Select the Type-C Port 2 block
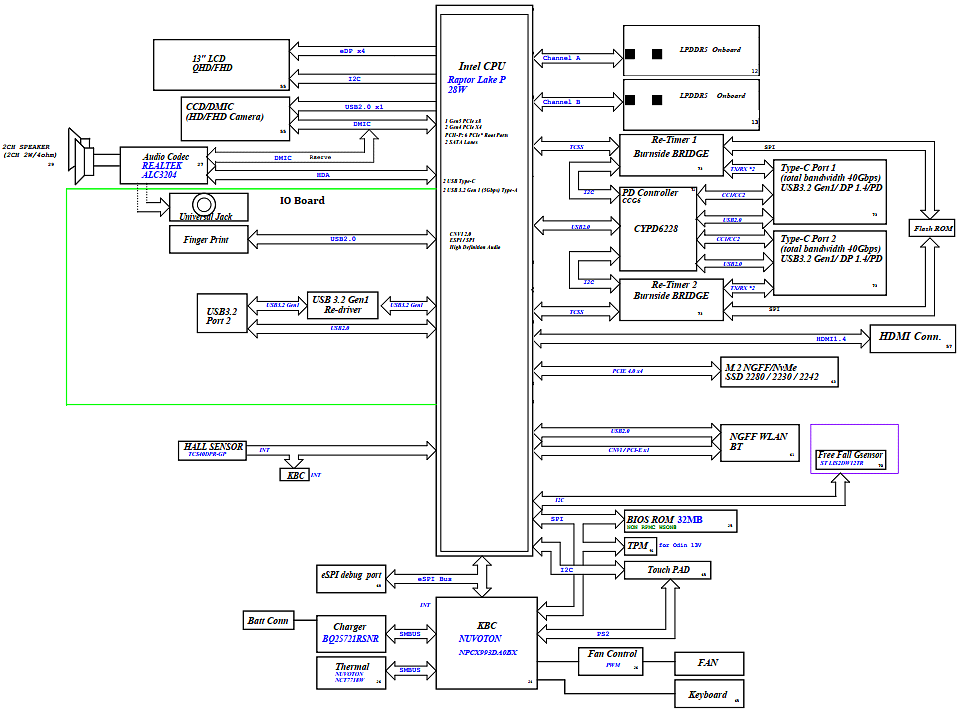964x715 pixels. tap(830, 263)
